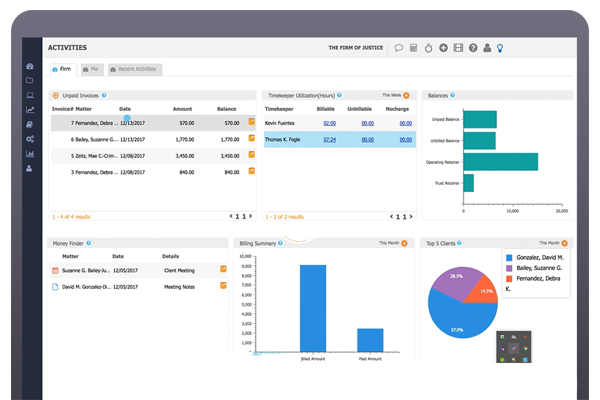Open the settings gears icon in sidebar

pyautogui.click(x=30, y=139)
